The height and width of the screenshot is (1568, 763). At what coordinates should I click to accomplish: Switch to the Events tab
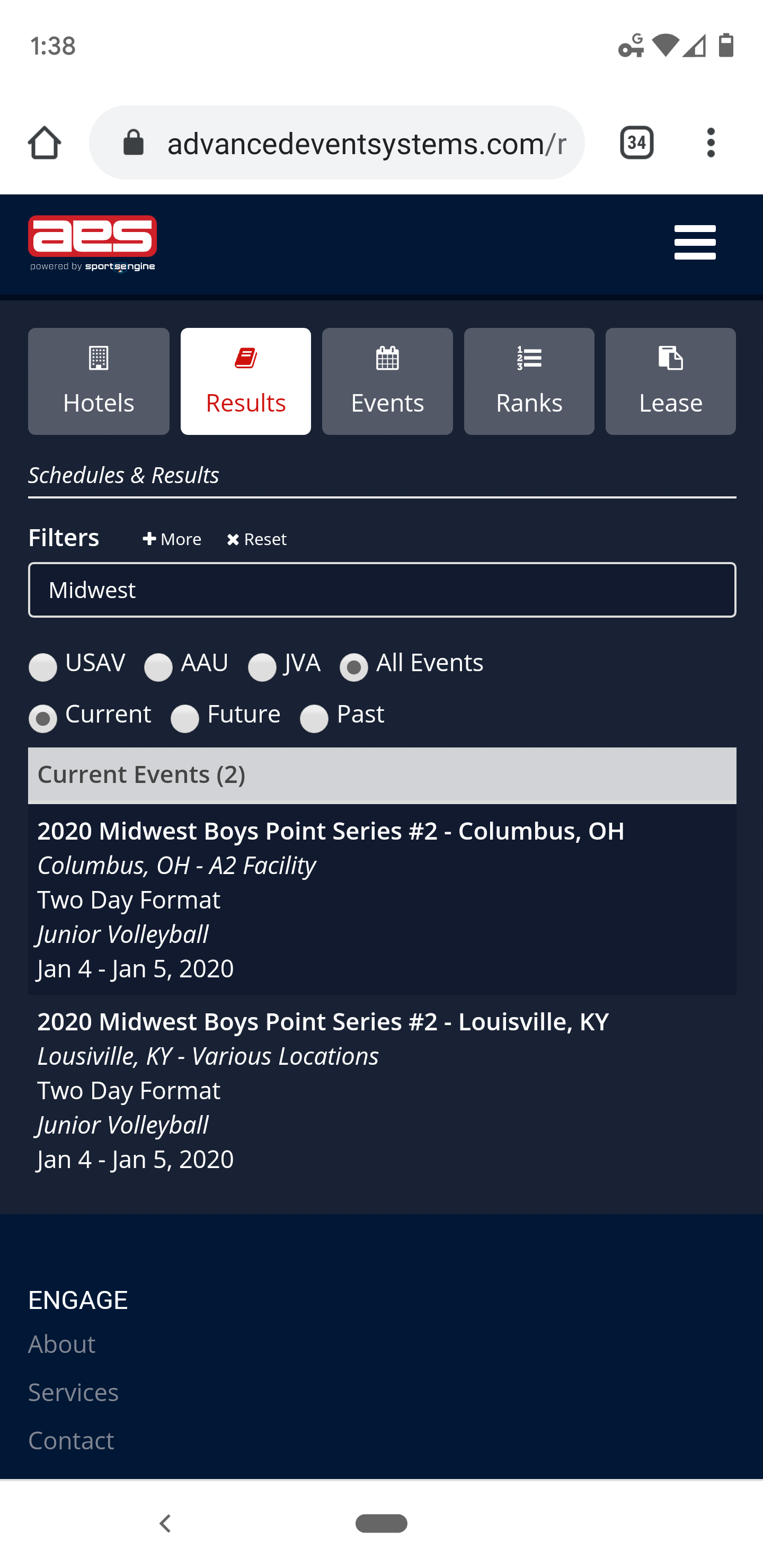[x=387, y=381]
